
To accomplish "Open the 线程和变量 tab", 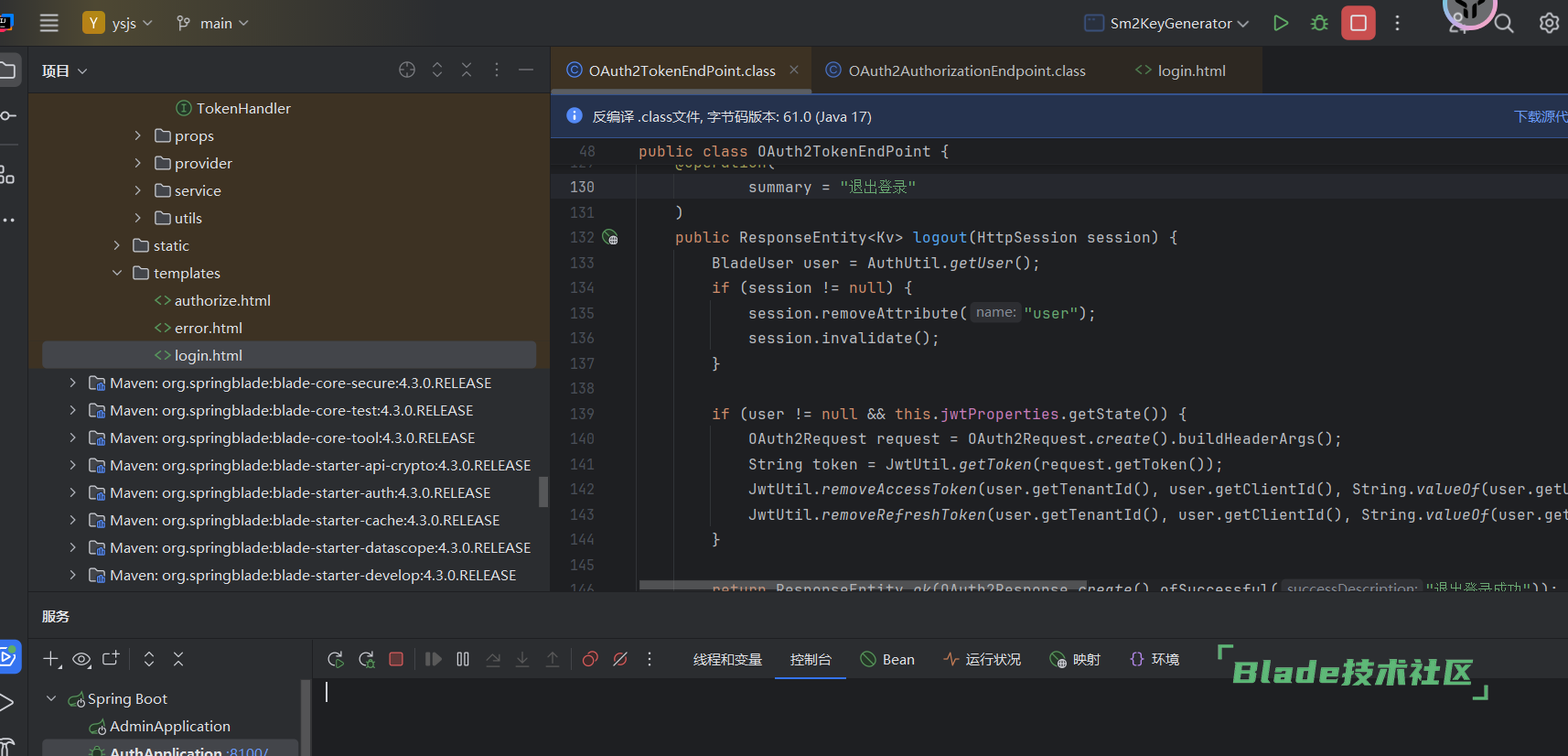I will (727, 659).
